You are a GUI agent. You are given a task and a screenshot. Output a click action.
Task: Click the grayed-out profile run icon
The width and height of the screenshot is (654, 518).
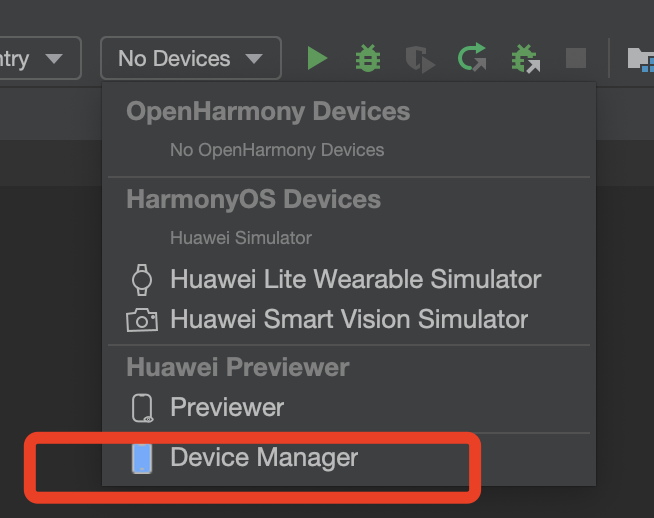(420, 59)
